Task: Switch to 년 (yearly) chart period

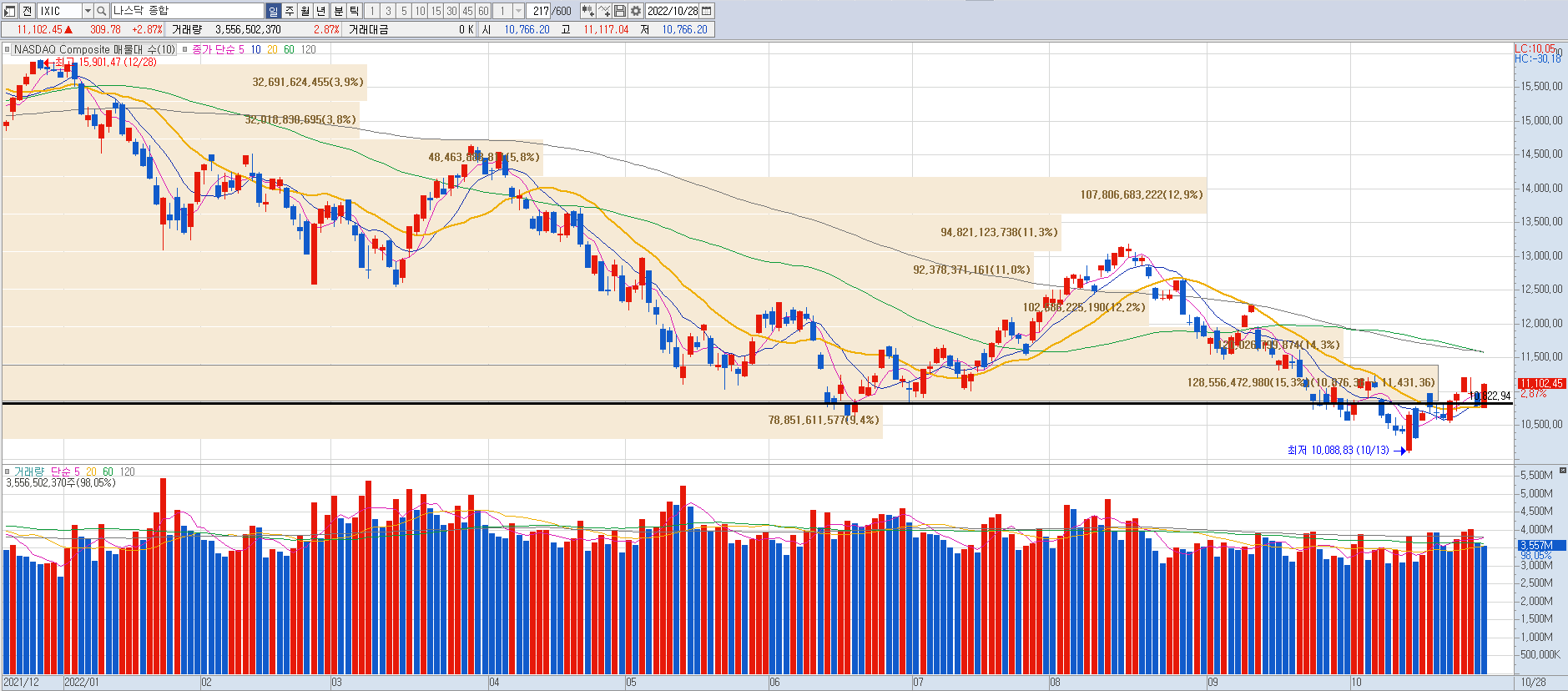Action: coord(321,11)
